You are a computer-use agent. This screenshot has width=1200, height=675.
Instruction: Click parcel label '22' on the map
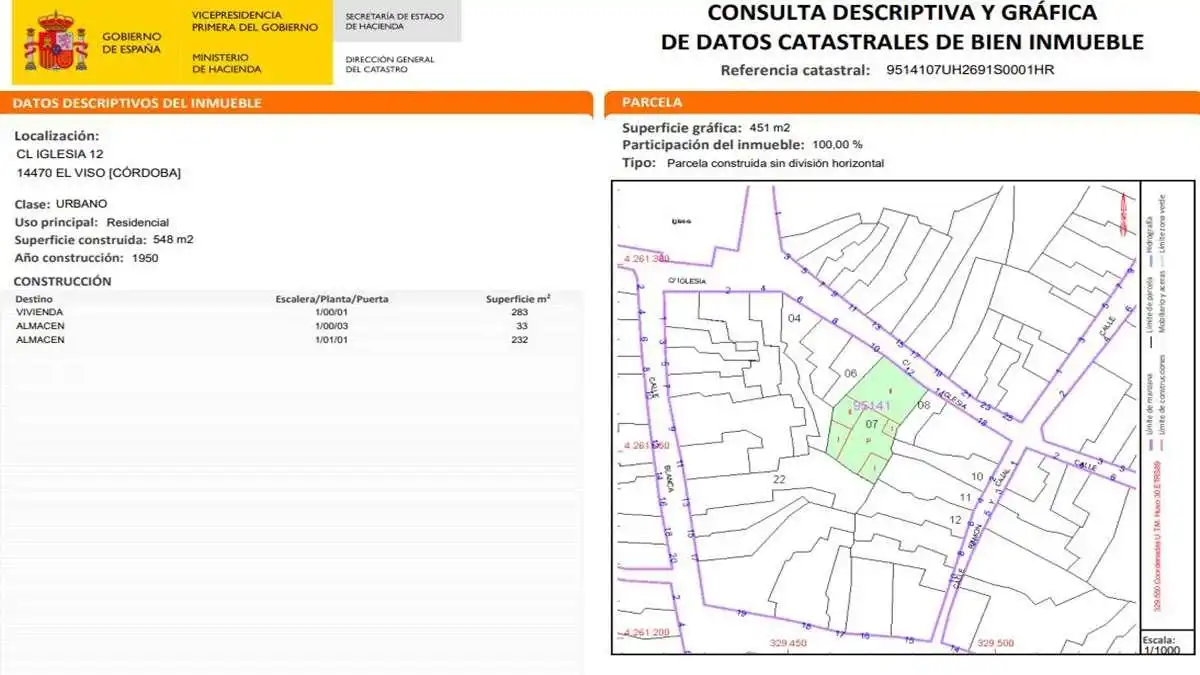coord(779,480)
